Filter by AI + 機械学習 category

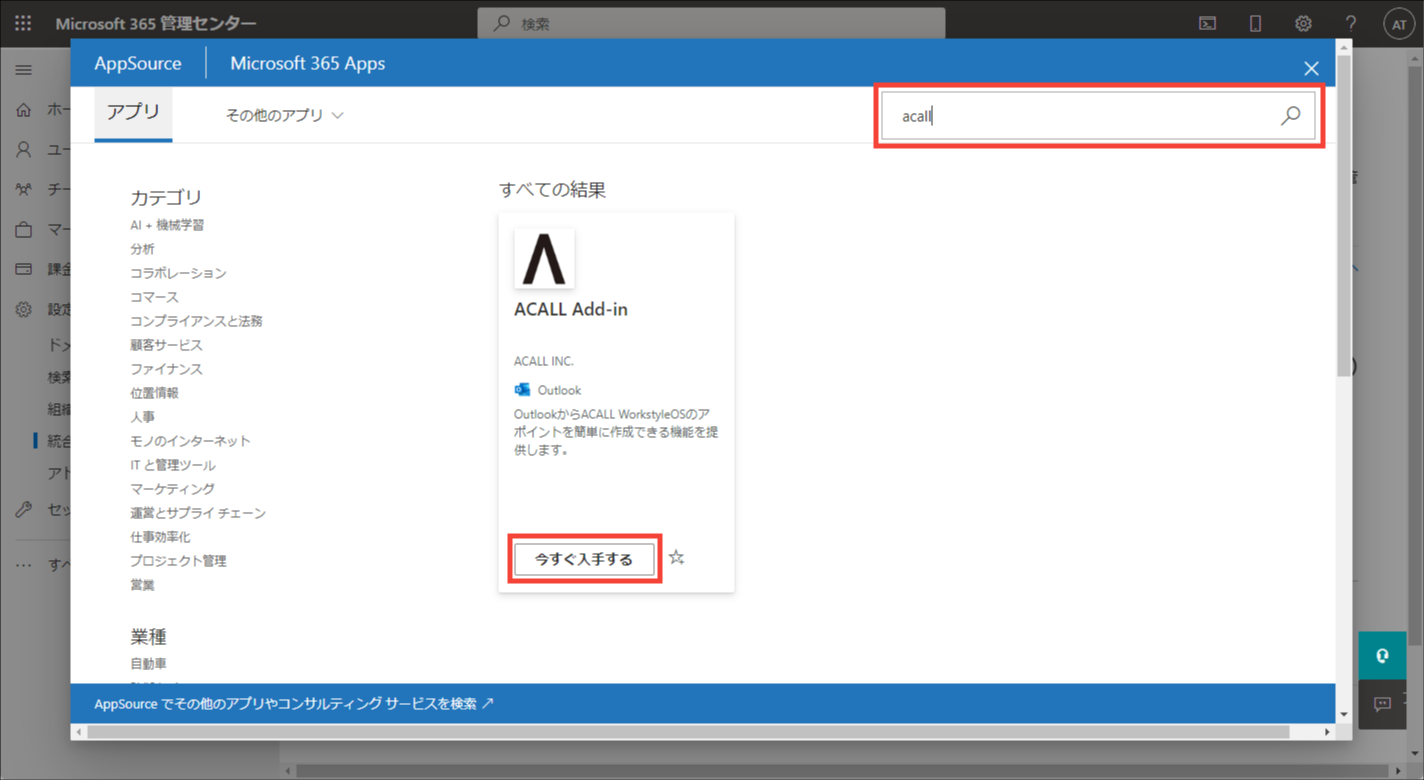[167, 225]
